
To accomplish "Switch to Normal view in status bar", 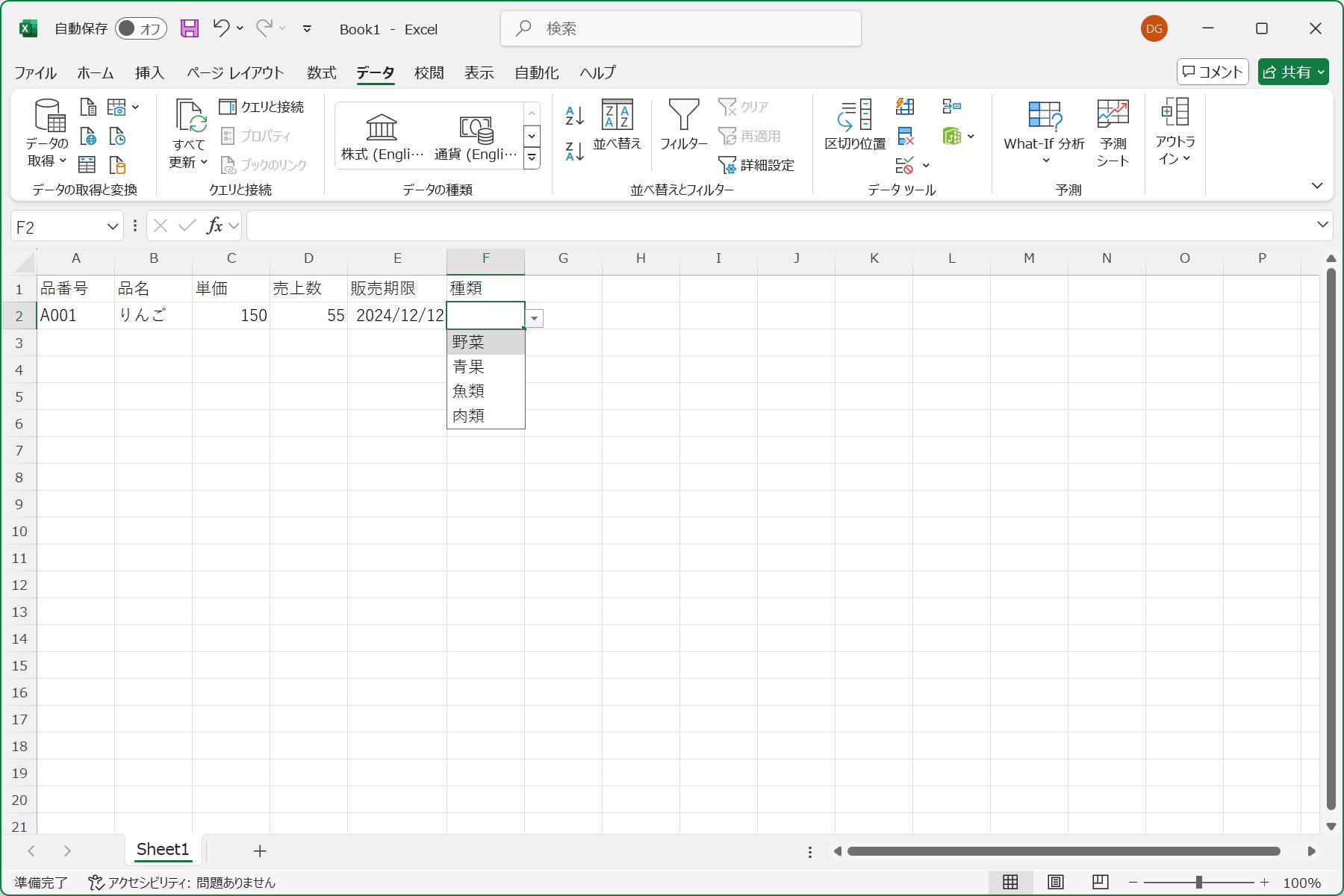I will [x=1010, y=883].
